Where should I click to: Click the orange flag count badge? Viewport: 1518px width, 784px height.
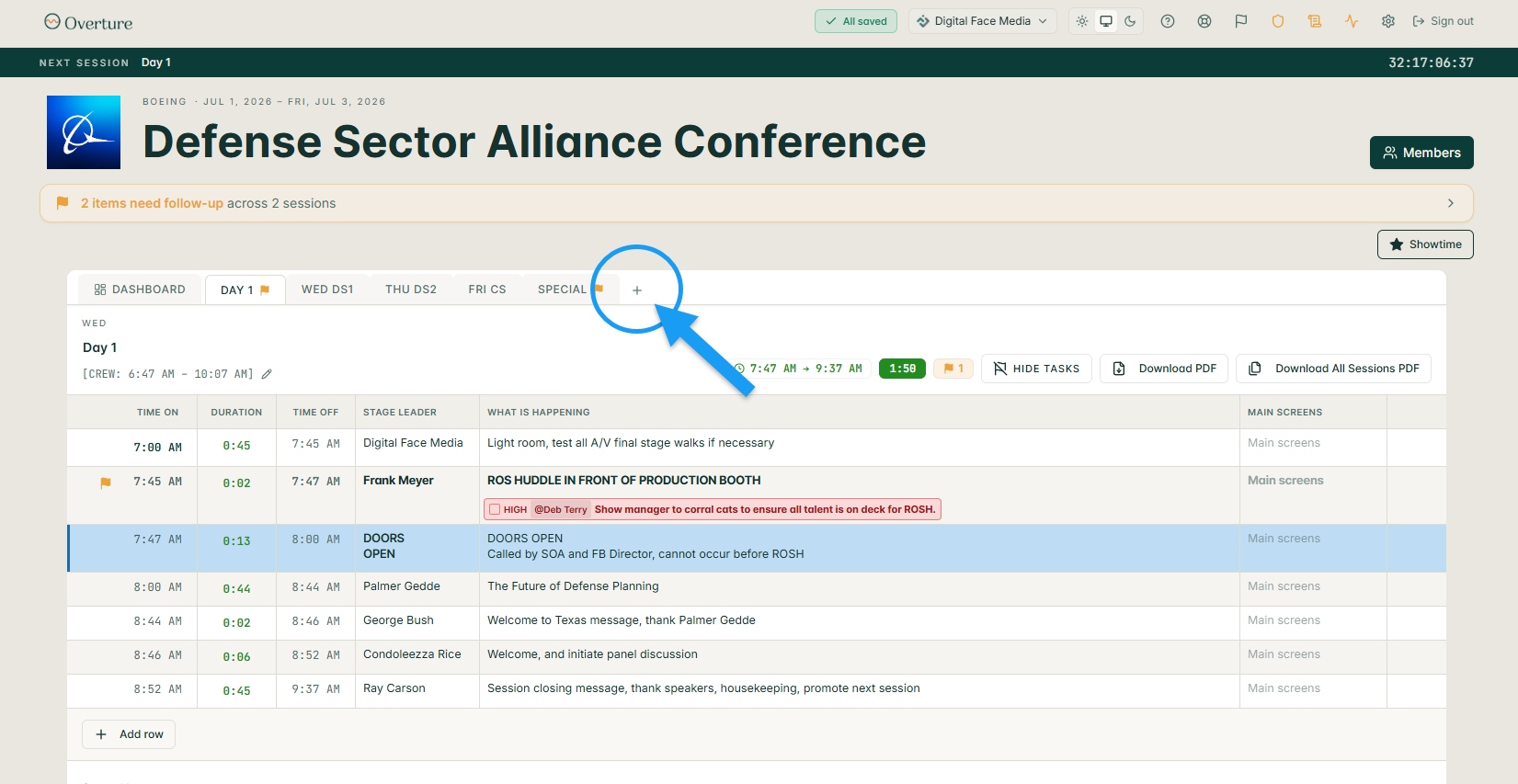pos(953,369)
